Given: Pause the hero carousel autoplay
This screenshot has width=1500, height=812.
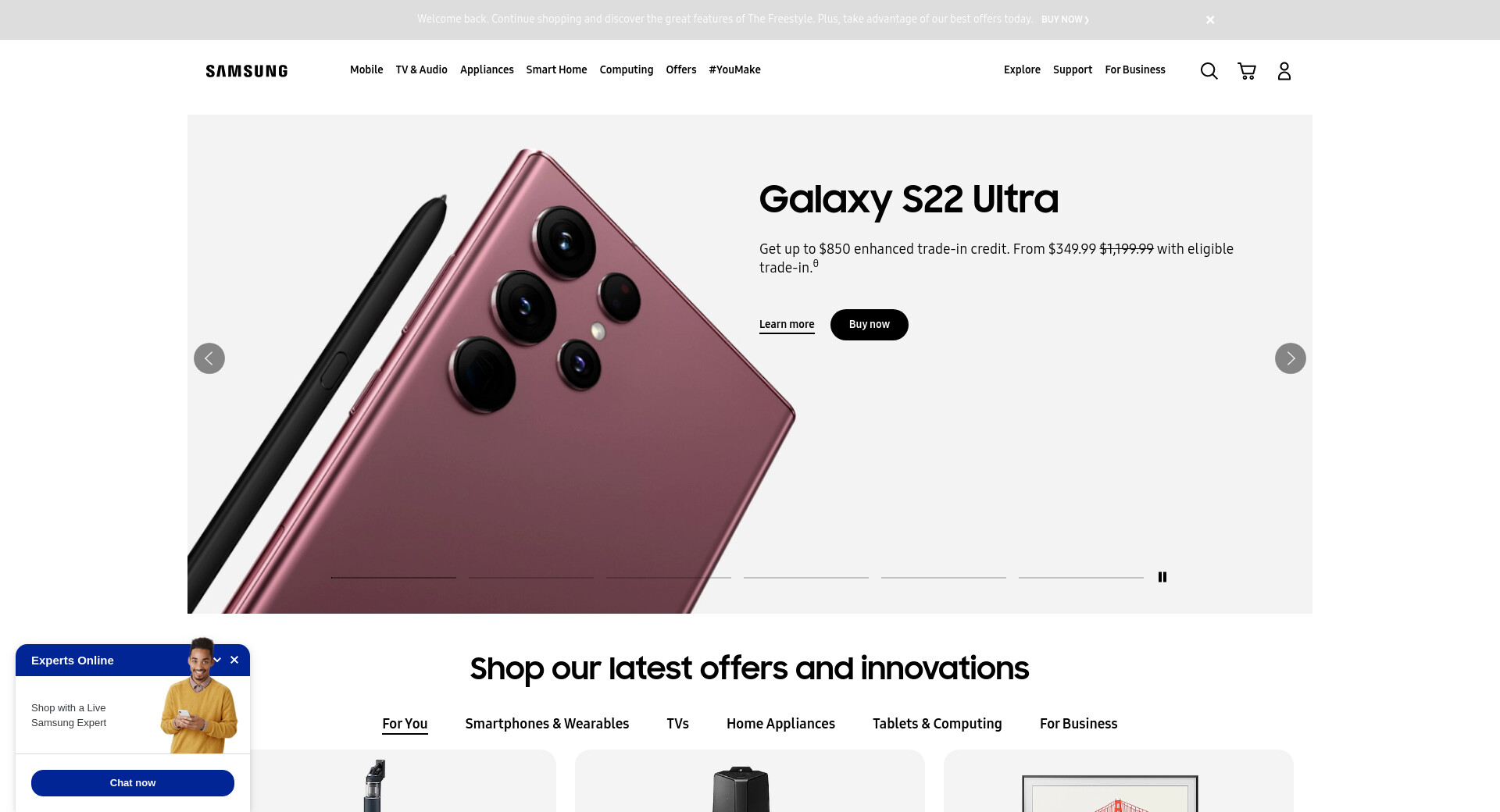Looking at the screenshot, I should (1162, 577).
